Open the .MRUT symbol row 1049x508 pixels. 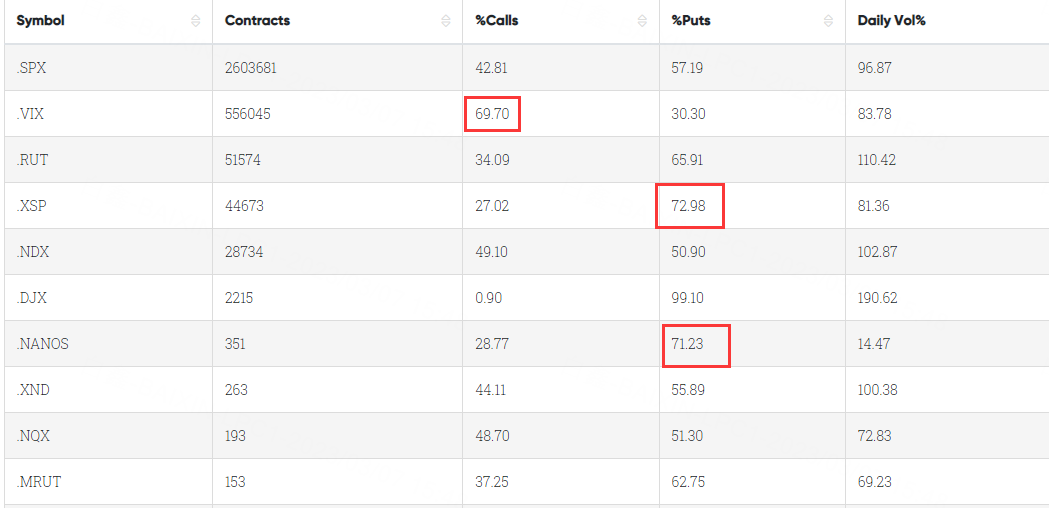point(38,482)
